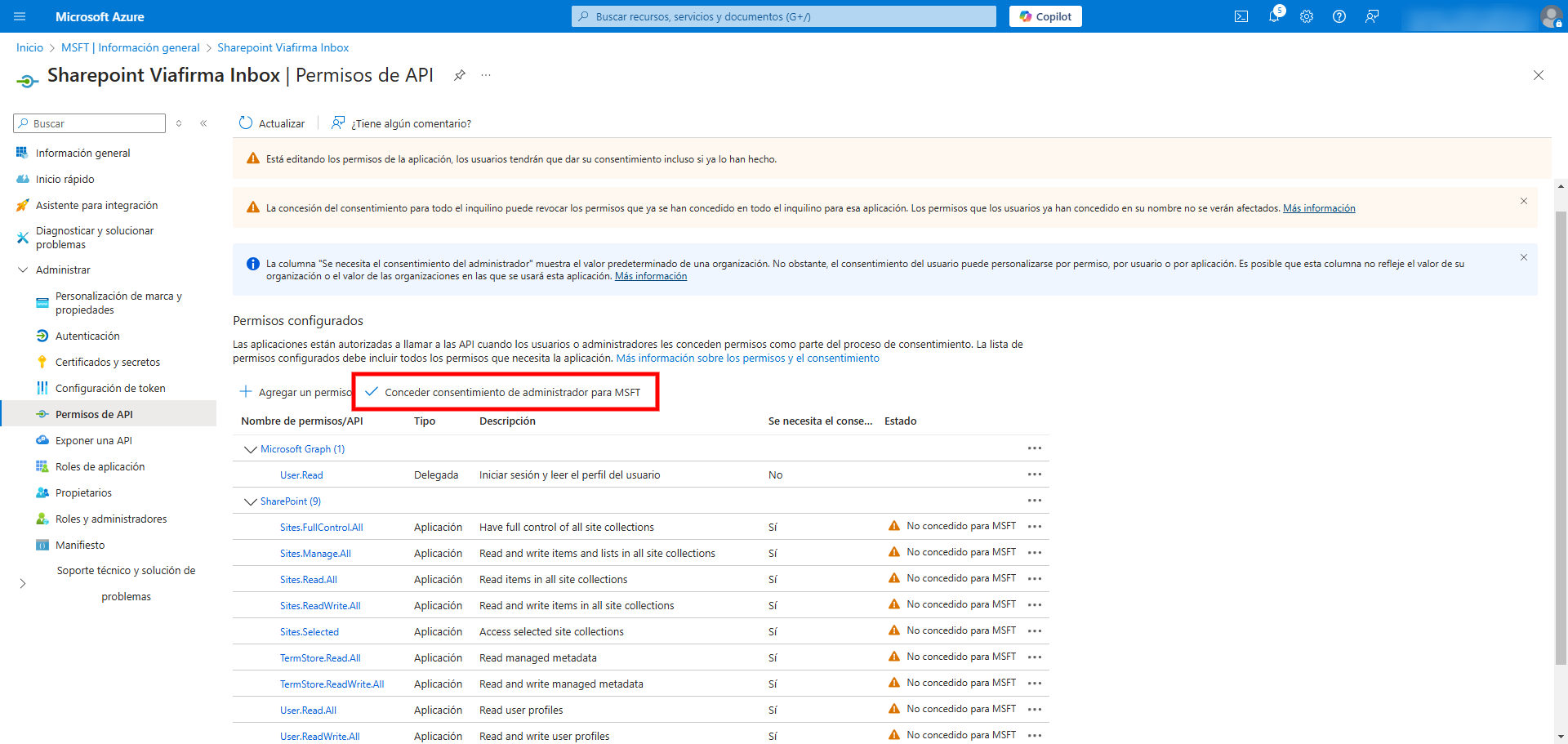Click the sidebar Buscar search field
The image size is (1568, 744).
coord(90,123)
